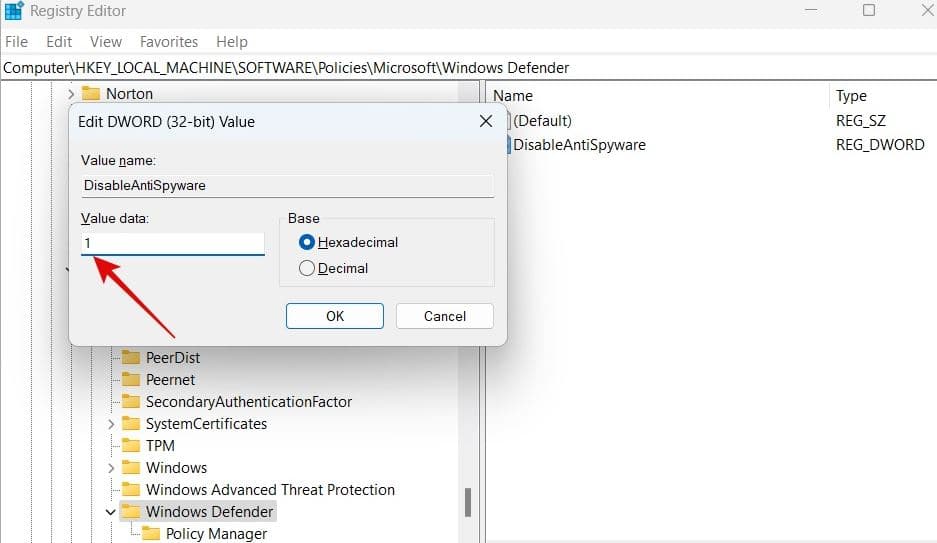Click the Norton folder icon
This screenshot has width=937, height=543.
click(x=91, y=94)
